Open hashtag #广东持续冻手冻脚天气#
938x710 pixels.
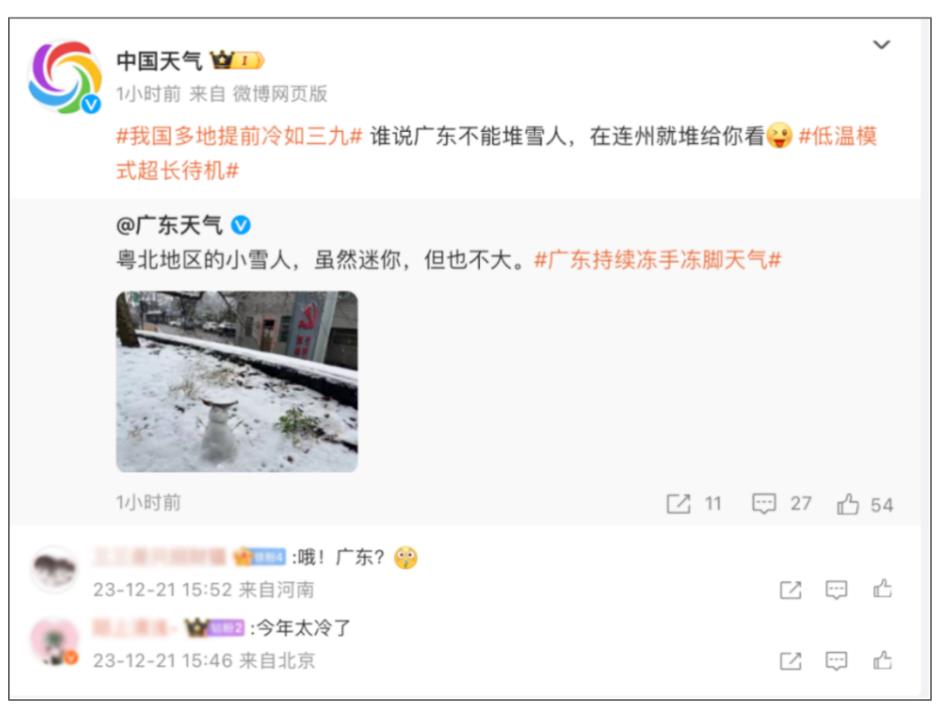click(x=657, y=260)
